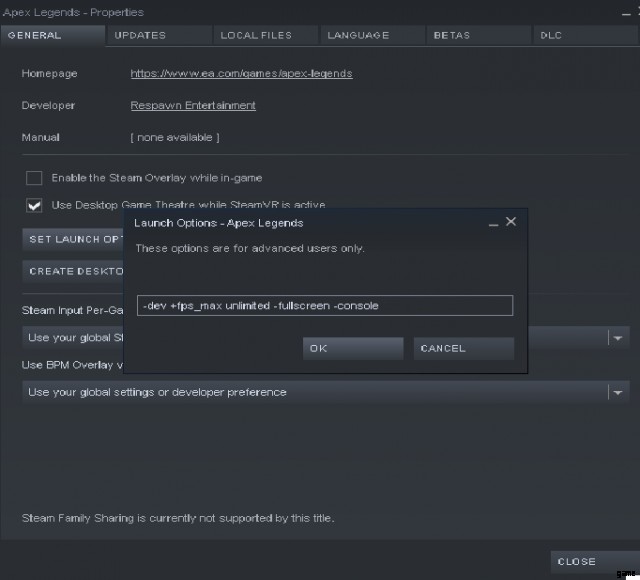640x580 pixels.
Task: Click into the launch options text field
Action: click(x=324, y=305)
